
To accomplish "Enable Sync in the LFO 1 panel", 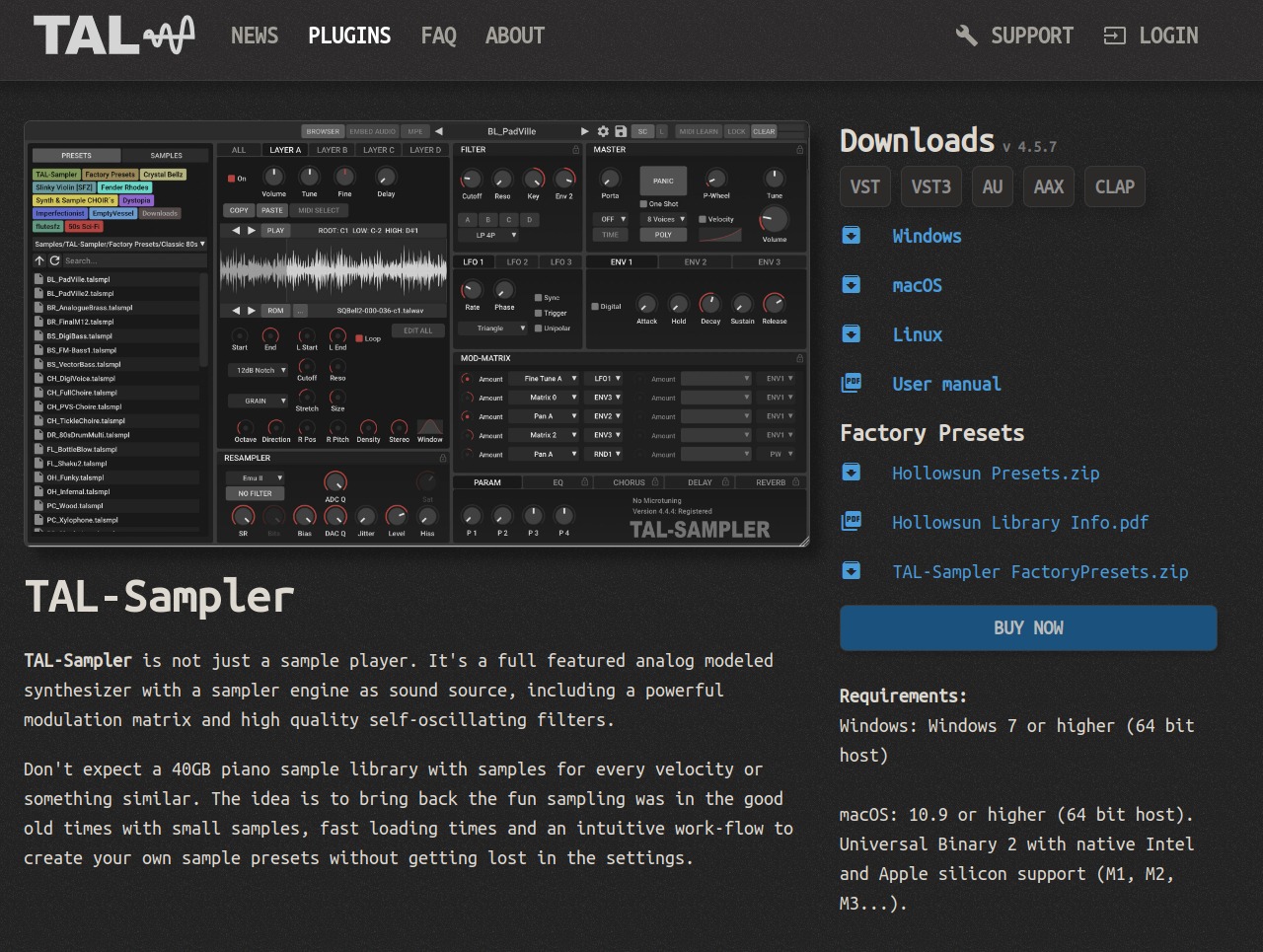I will tap(538, 296).
